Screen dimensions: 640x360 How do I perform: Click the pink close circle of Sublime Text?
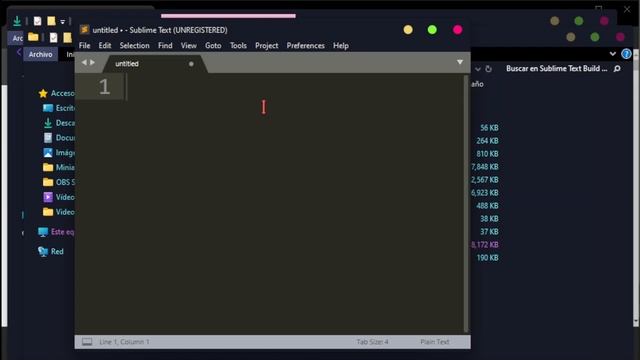coord(458,30)
